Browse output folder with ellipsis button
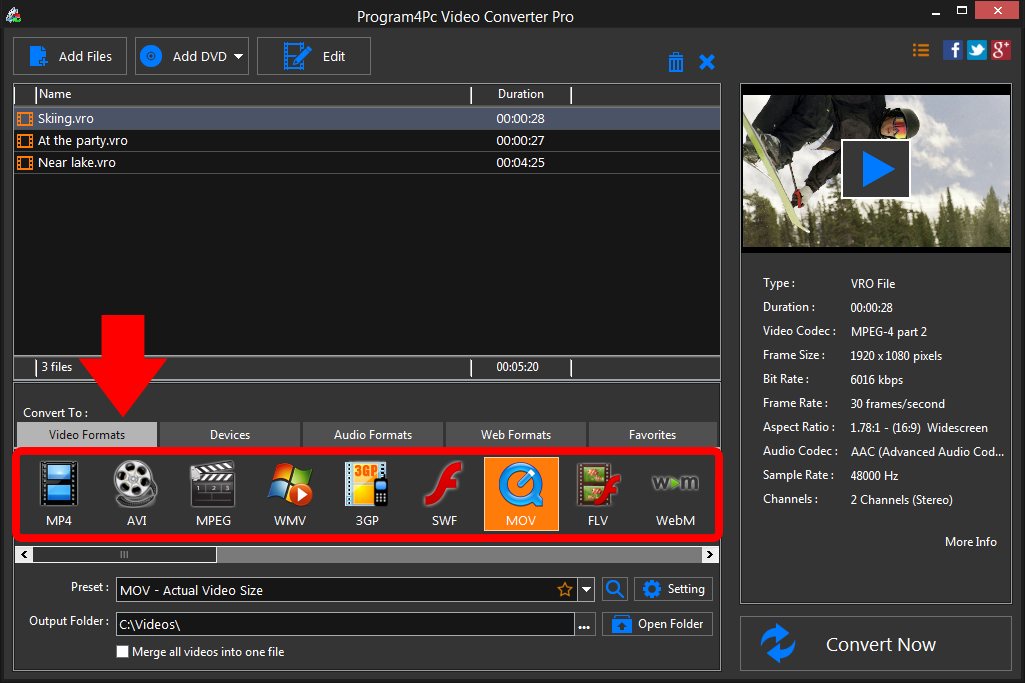Screen dimensions: 1025x683 (585, 625)
